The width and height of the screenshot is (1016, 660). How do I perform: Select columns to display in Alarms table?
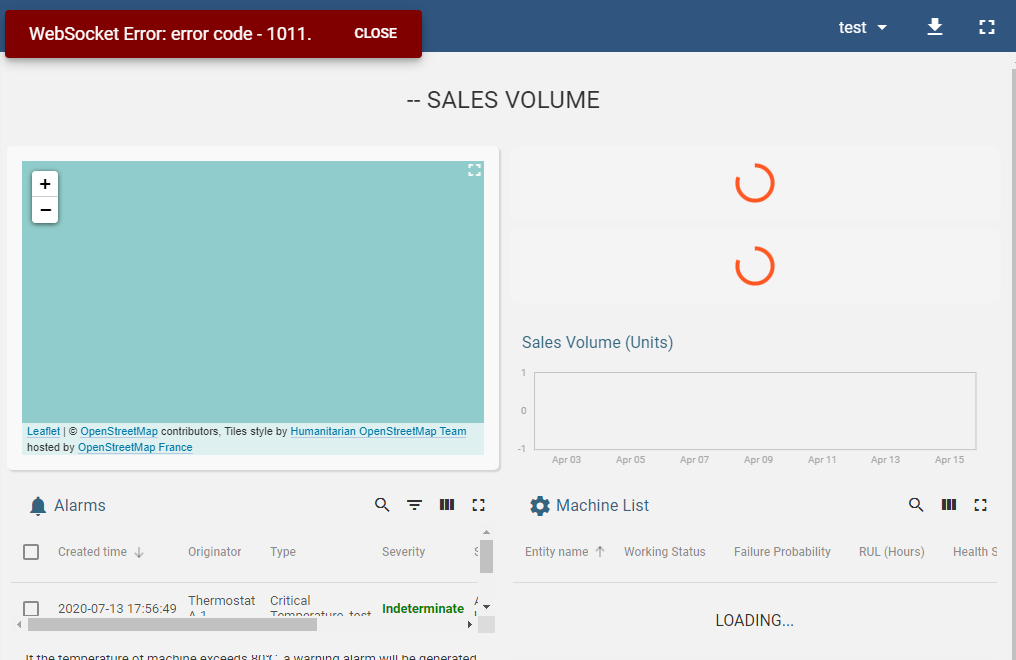[446, 505]
